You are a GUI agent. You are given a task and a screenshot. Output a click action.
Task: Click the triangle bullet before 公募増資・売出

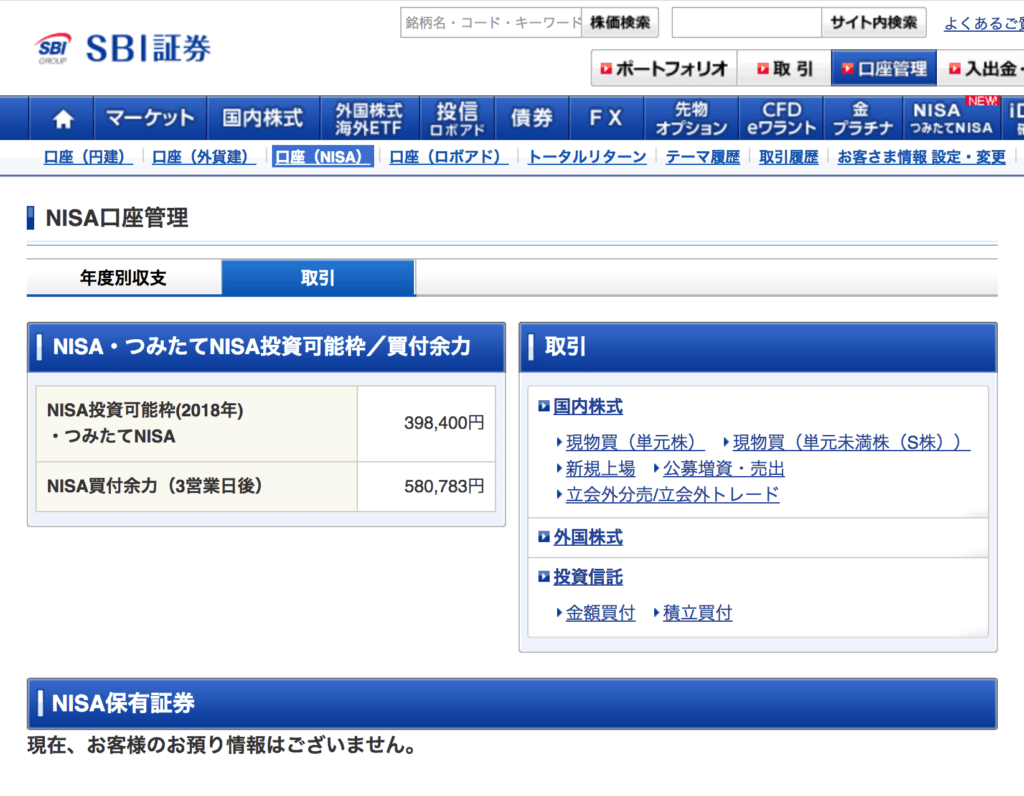click(x=656, y=468)
